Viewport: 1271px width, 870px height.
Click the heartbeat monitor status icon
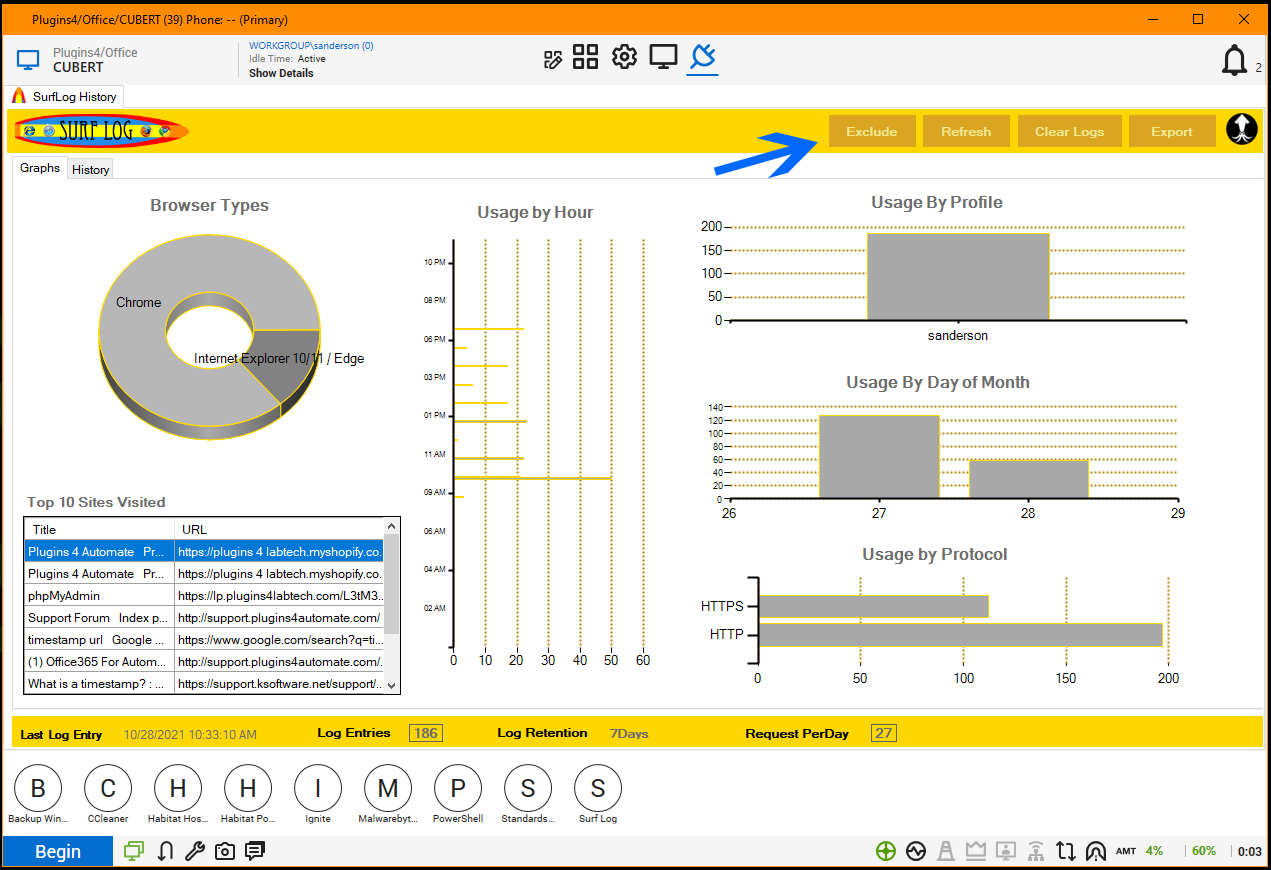pos(916,851)
